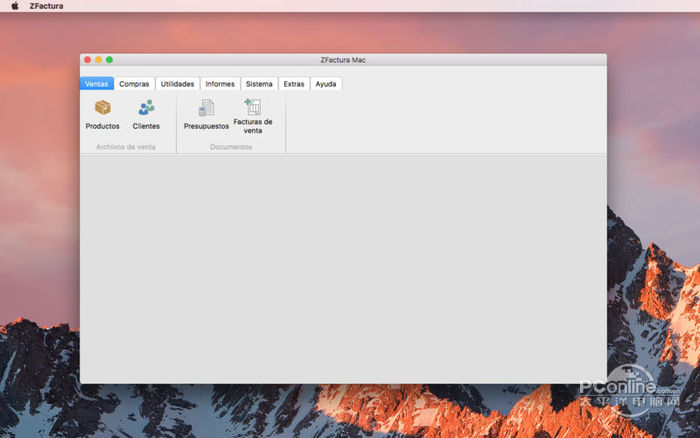Open the Ayuda tab
Viewport: 700px width, 438px height.
tap(326, 83)
